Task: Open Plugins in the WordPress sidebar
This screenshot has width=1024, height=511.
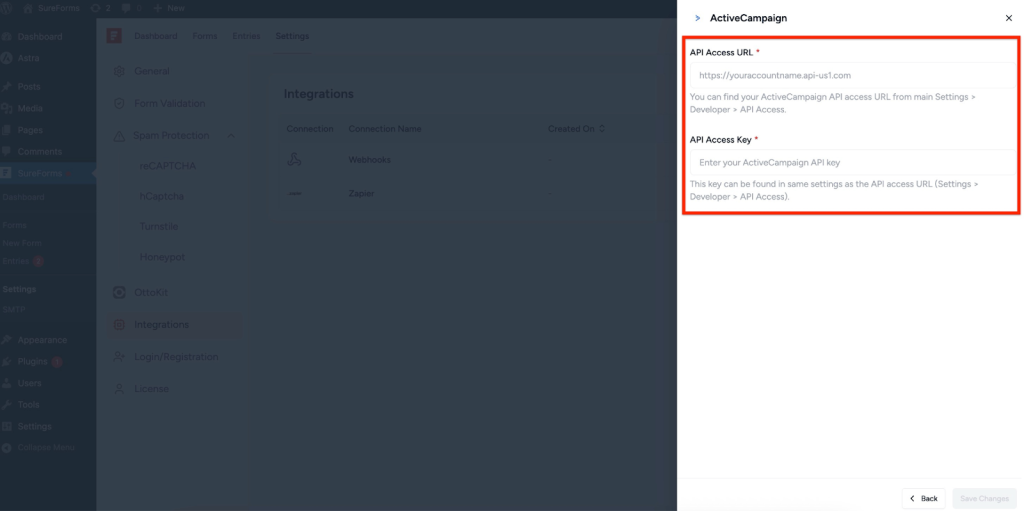Action: click(32, 361)
